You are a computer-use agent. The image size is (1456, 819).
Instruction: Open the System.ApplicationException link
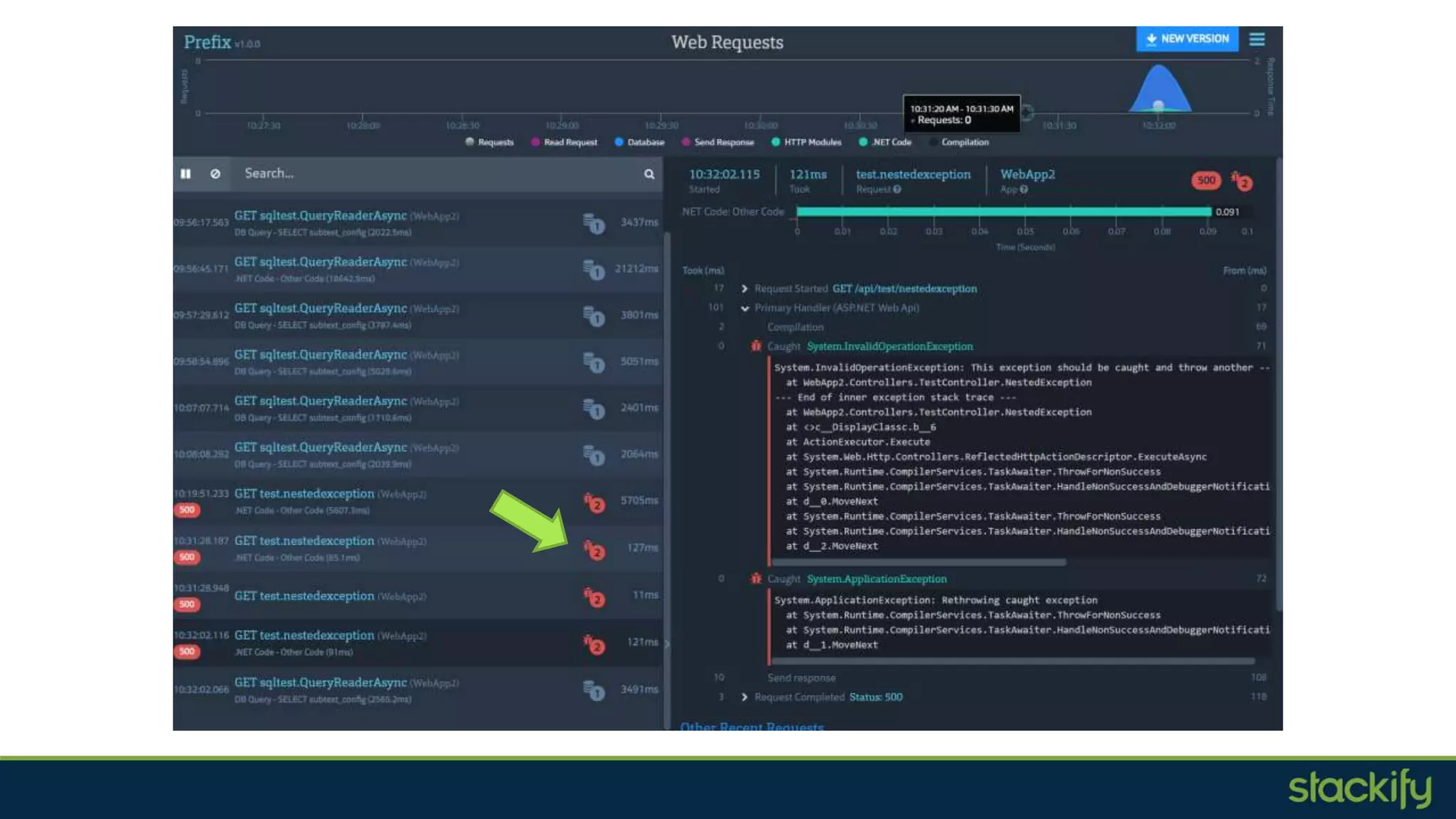click(x=877, y=579)
